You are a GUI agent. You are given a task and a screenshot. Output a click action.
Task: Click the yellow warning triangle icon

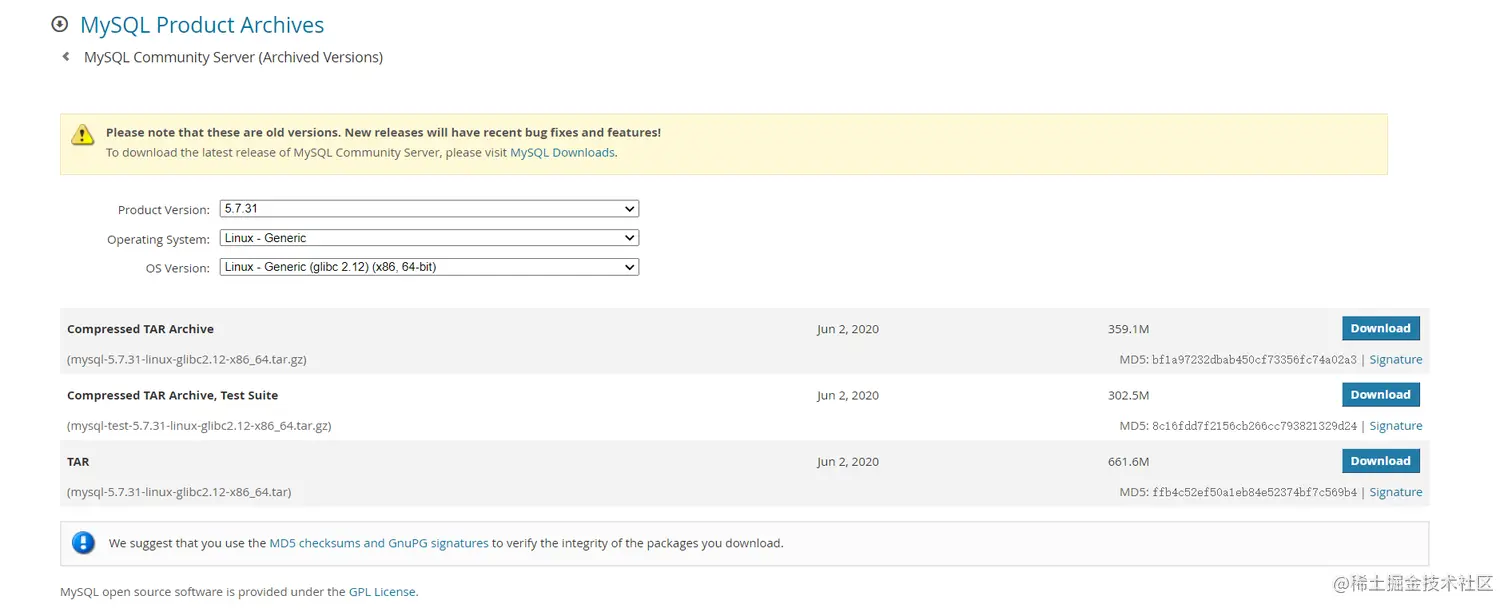coord(82,136)
